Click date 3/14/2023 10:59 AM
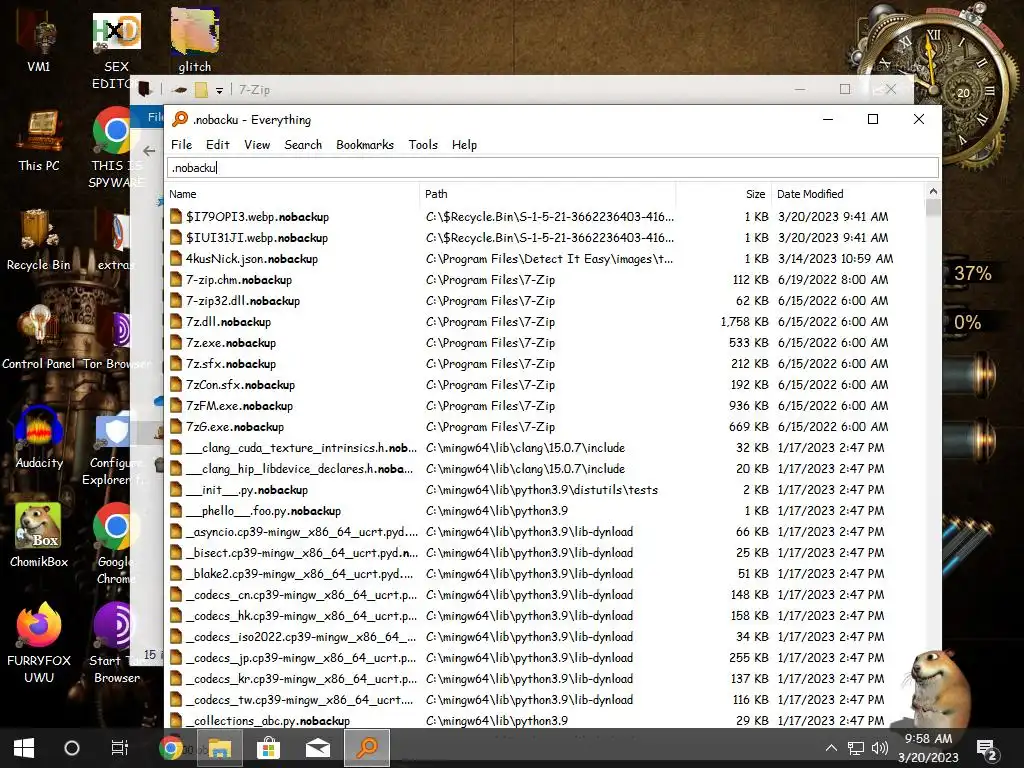The image size is (1024, 768). point(835,259)
